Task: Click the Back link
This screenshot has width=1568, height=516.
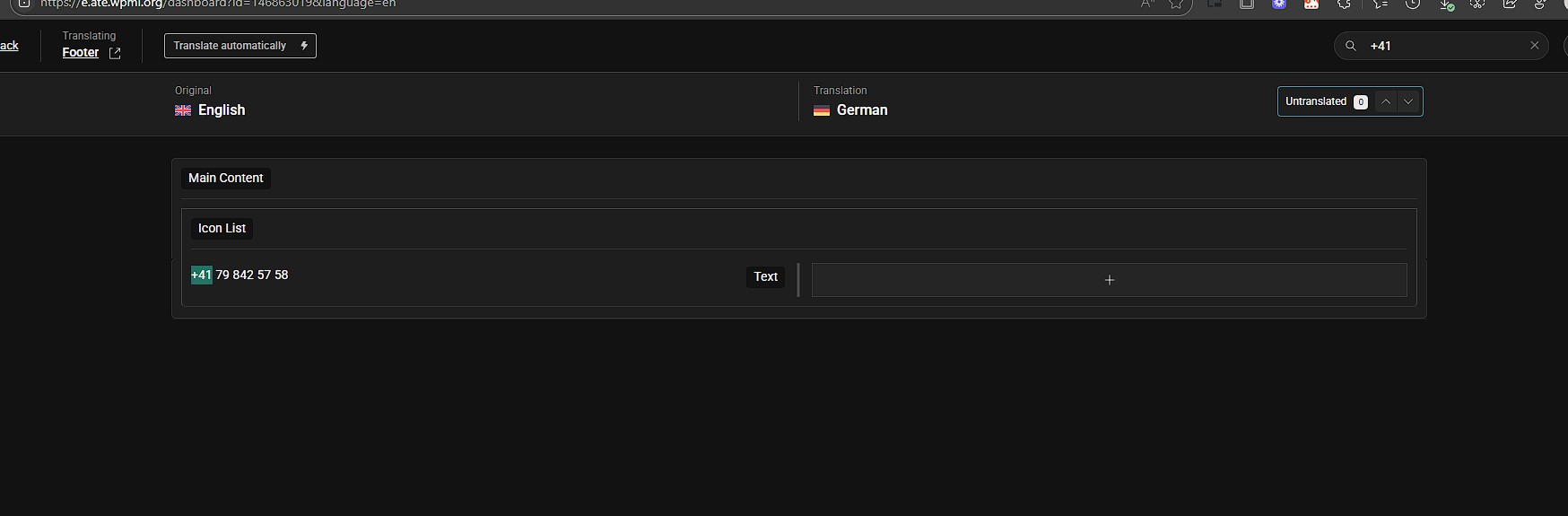Action: [9, 46]
